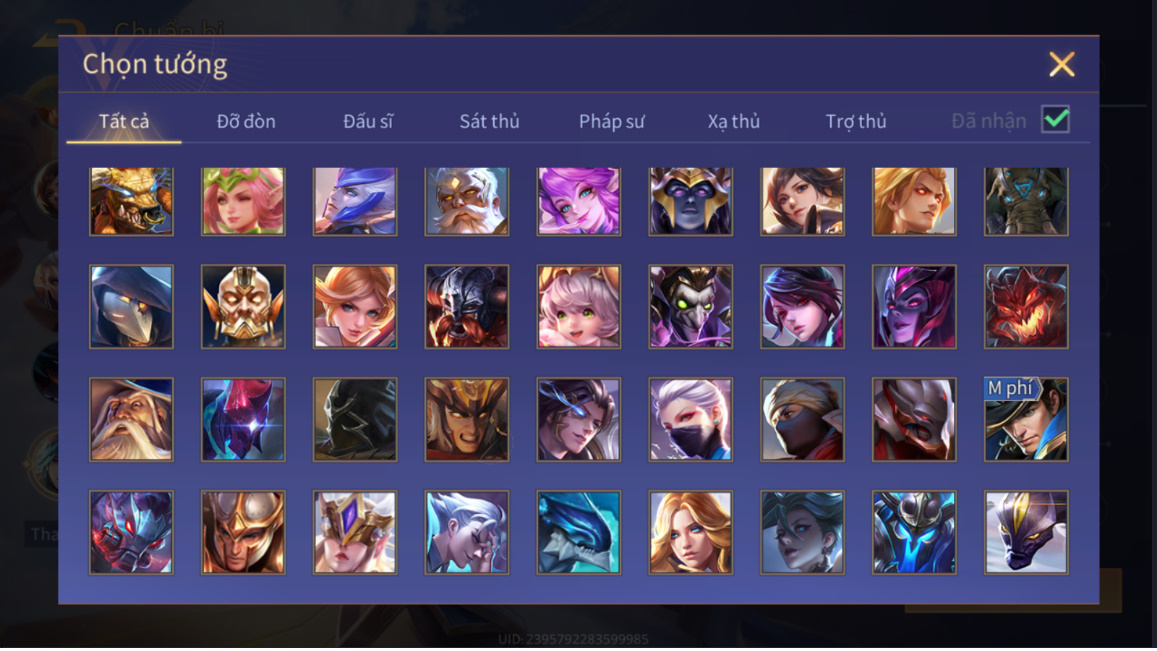This screenshot has width=1157, height=651.
Task: Close the 'Chọn tướng' dialog
Action: coord(1062,64)
